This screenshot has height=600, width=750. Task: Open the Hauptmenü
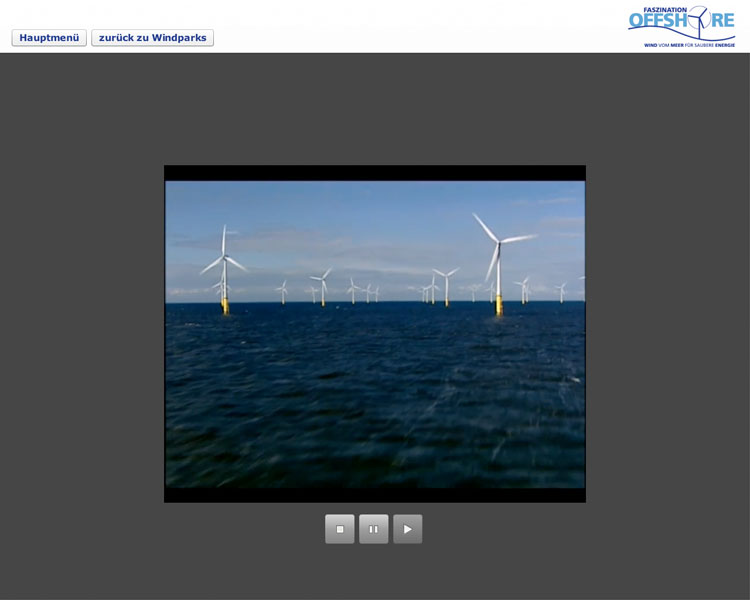[x=49, y=38]
